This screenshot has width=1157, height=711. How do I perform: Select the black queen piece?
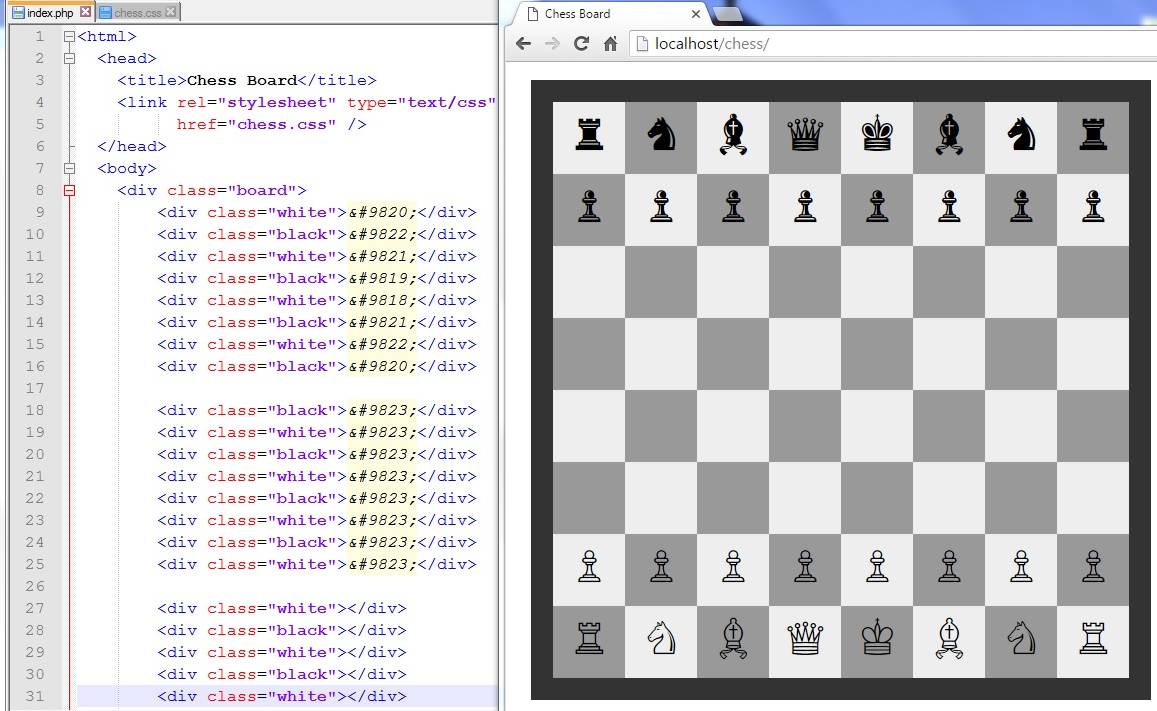(x=804, y=135)
